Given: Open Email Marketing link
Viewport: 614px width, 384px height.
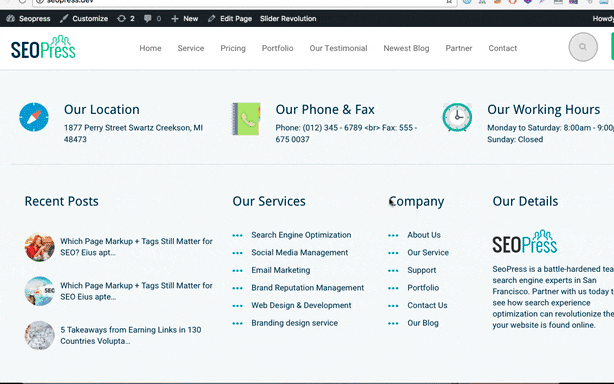Looking at the screenshot, I should 281,270.
